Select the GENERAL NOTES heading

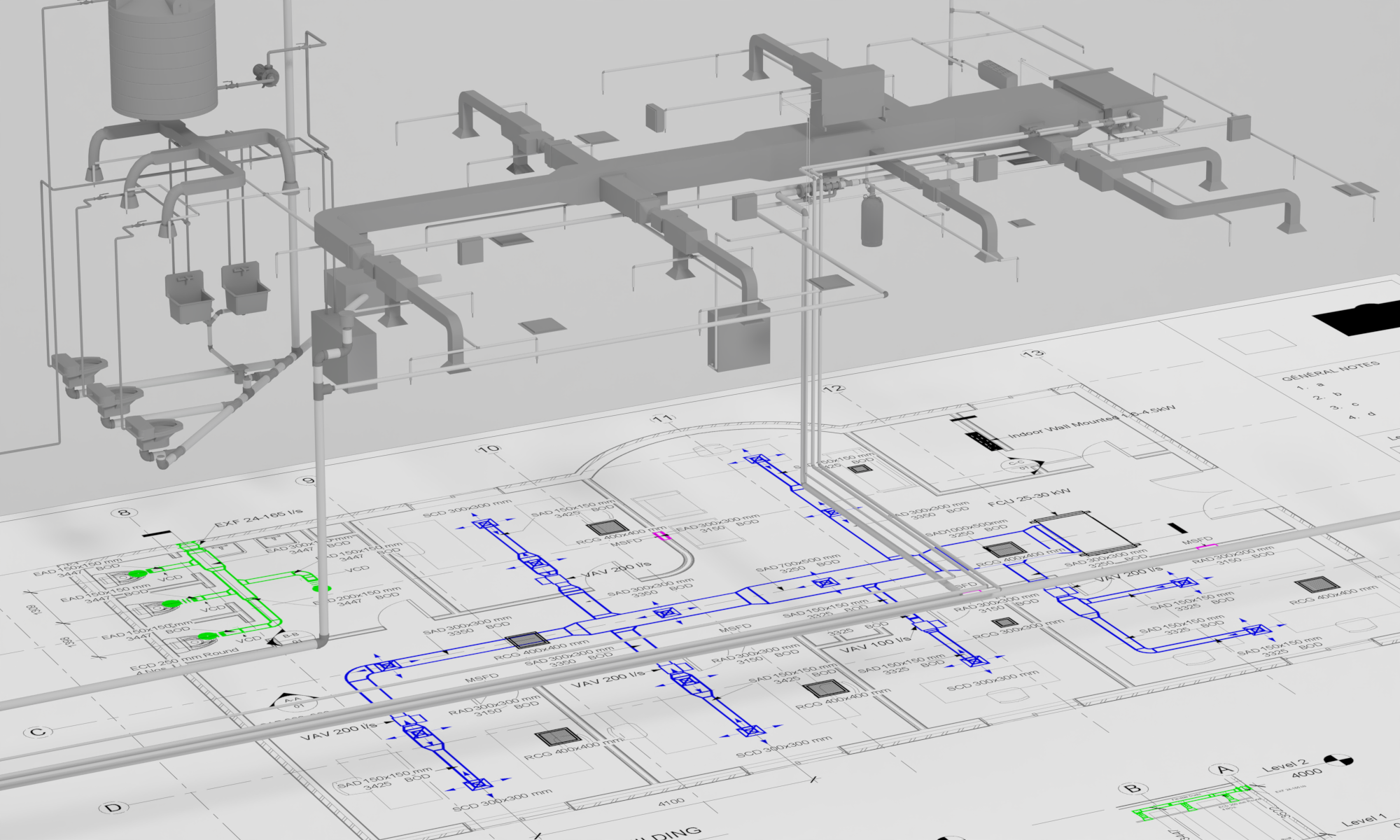click(x=1330, y=371)
